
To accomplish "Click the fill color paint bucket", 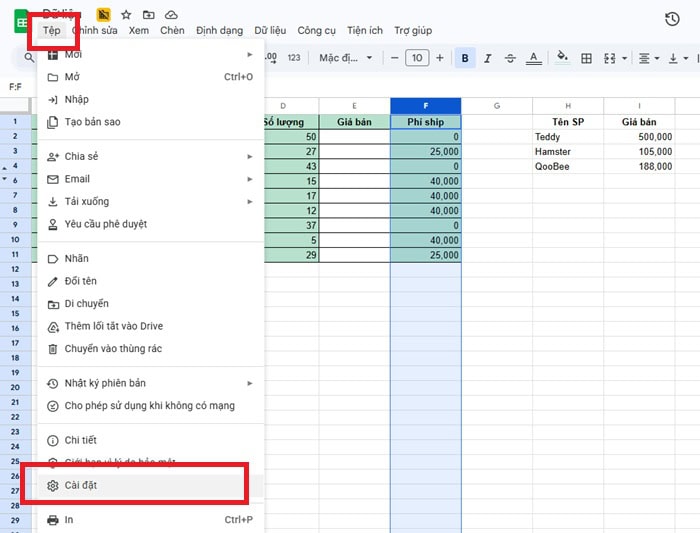I will pyautogui.click(x=563, y=58).
